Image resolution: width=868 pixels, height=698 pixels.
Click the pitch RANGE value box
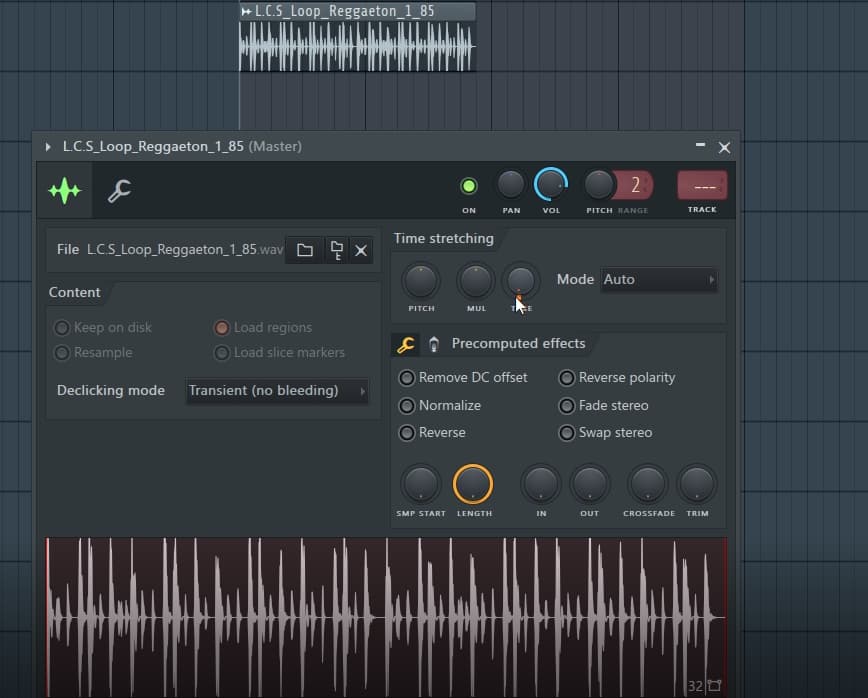634,185
